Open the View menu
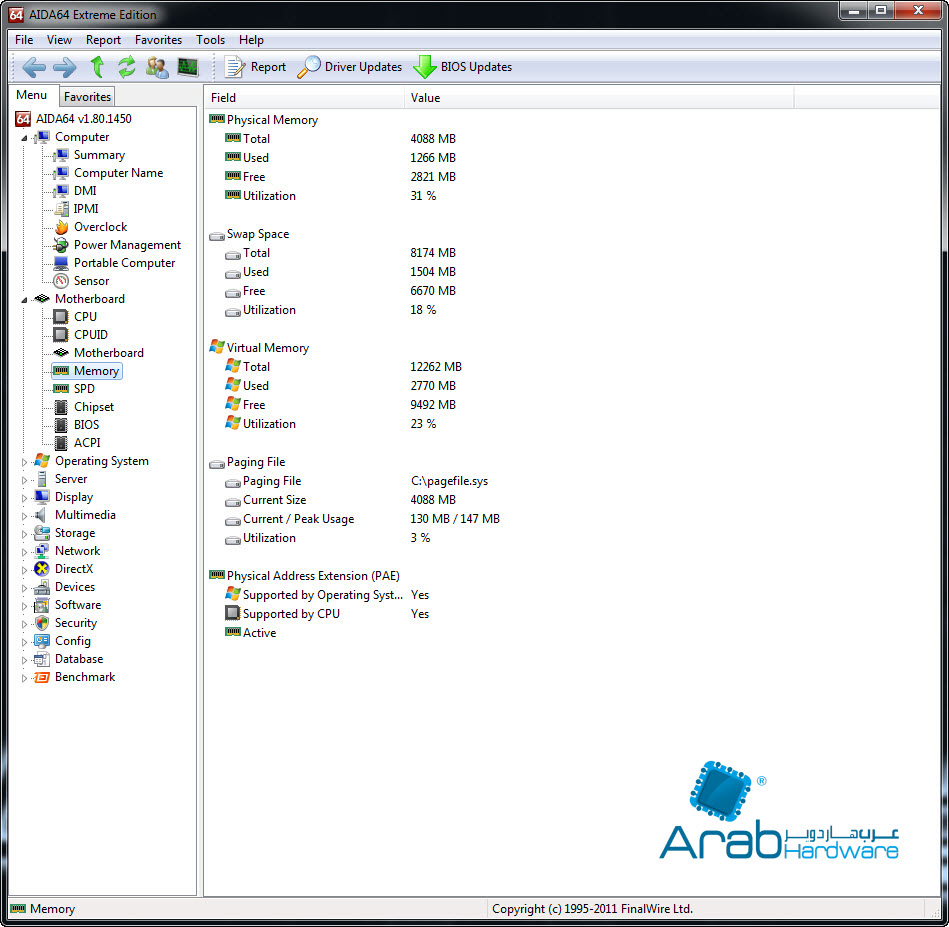This screenshot has width=949, height=927. pyautogui.click(x=59, y=40)
